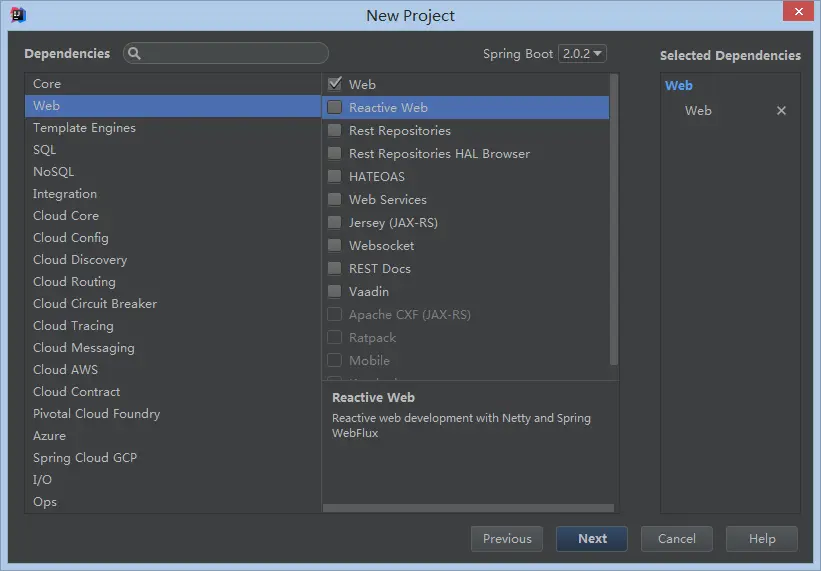Tick Rest Repositories HAL Browser checkbox

point(335,153)
